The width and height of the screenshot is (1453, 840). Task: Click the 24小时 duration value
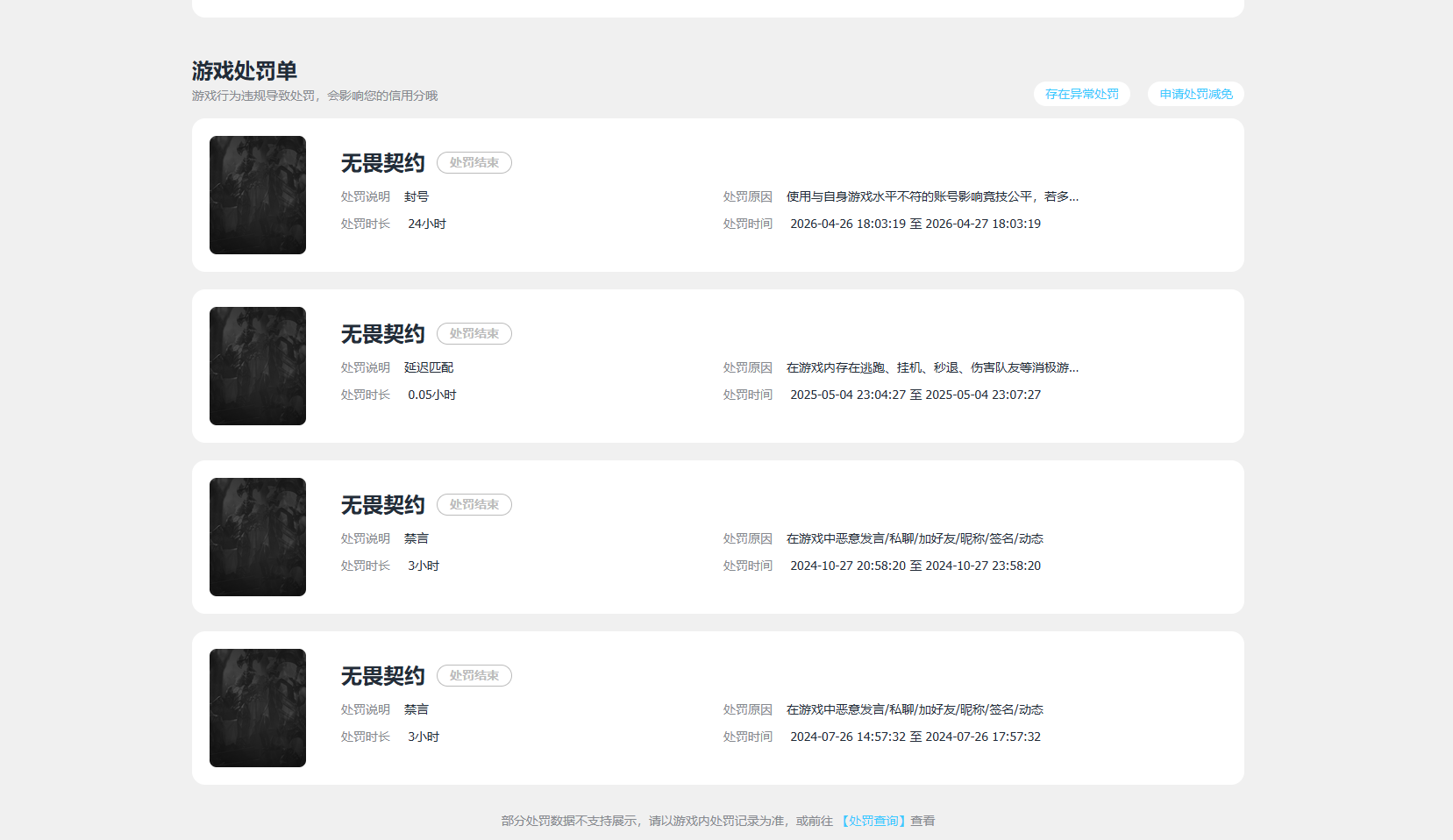427,224
